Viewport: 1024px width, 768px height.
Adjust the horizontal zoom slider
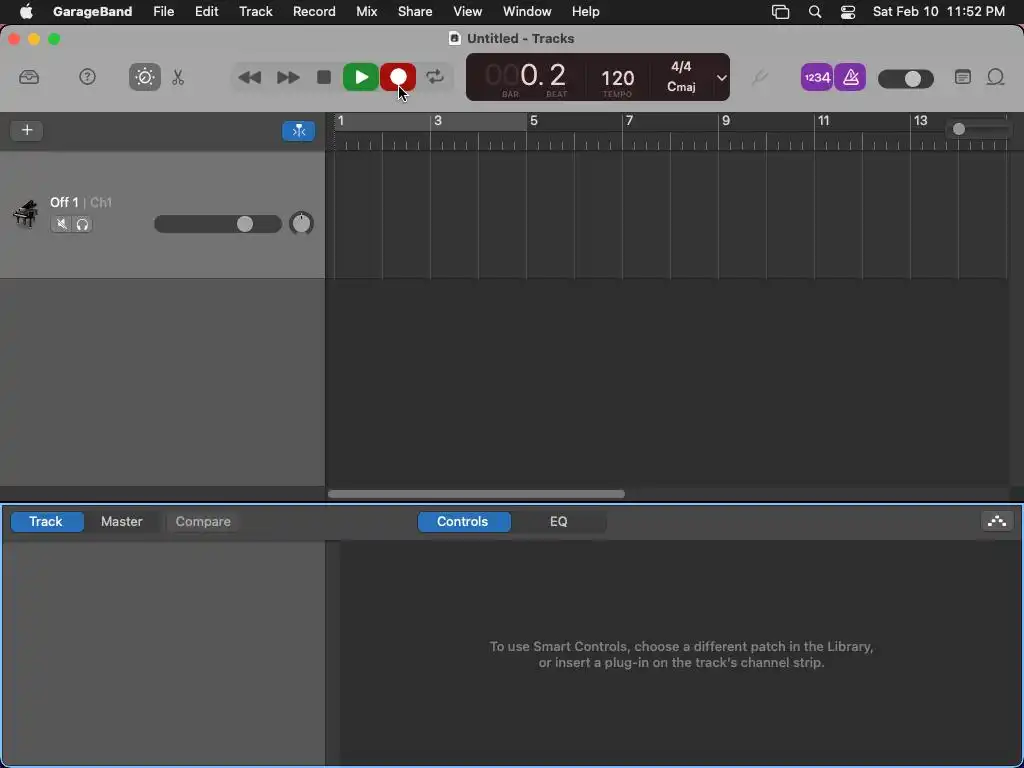(x=979, y=129)
